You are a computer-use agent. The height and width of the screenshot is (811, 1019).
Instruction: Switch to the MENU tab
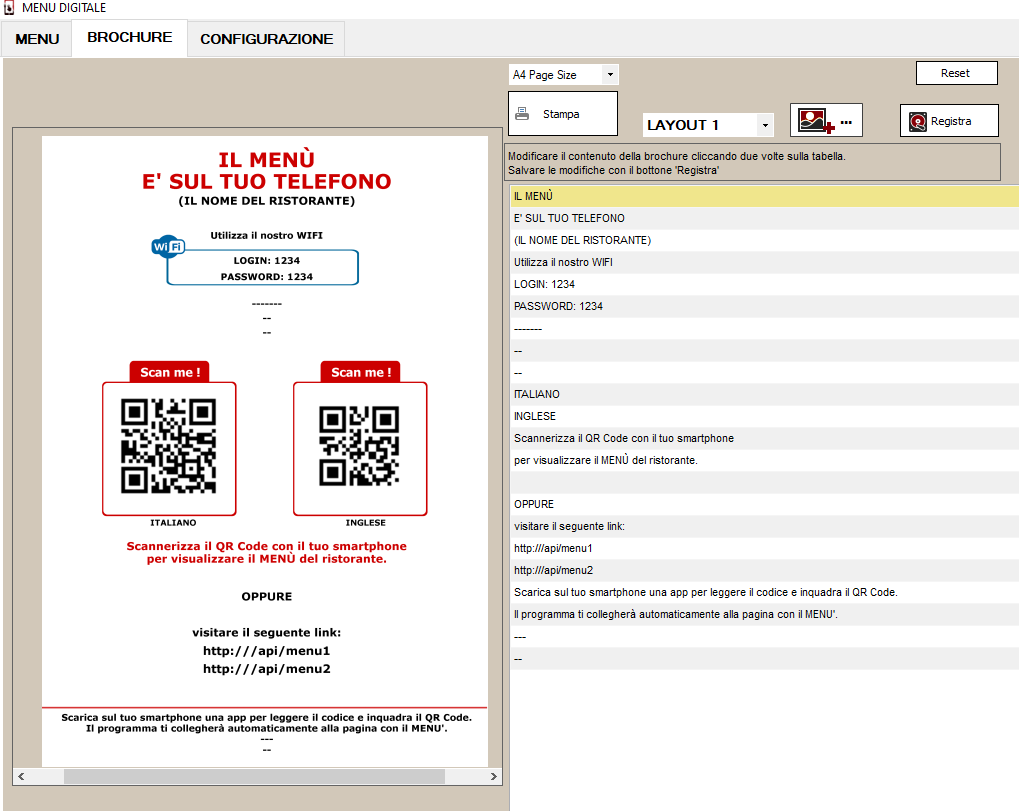[37, 39]
